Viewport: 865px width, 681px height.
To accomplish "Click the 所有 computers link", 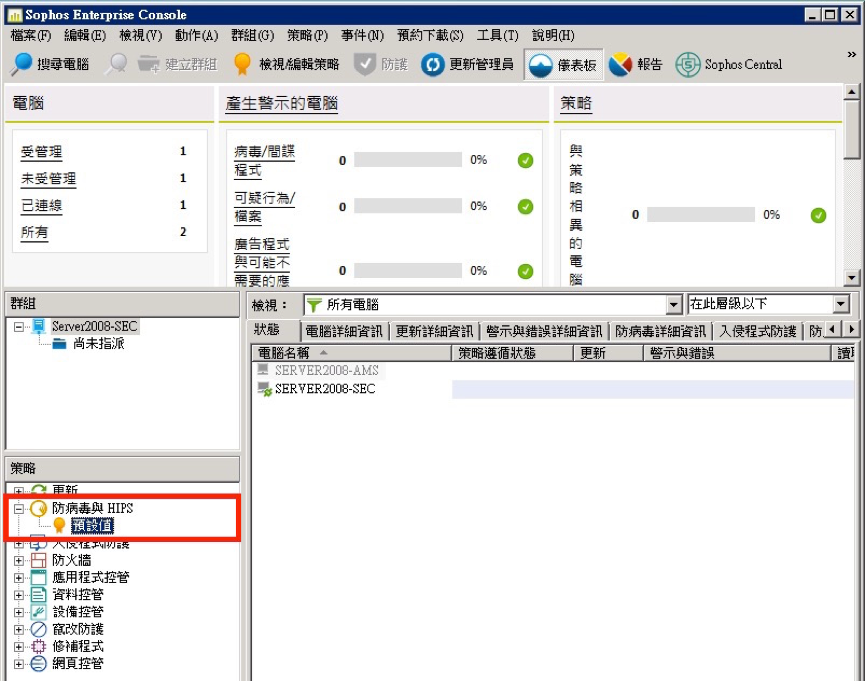I will pos(34,233).
